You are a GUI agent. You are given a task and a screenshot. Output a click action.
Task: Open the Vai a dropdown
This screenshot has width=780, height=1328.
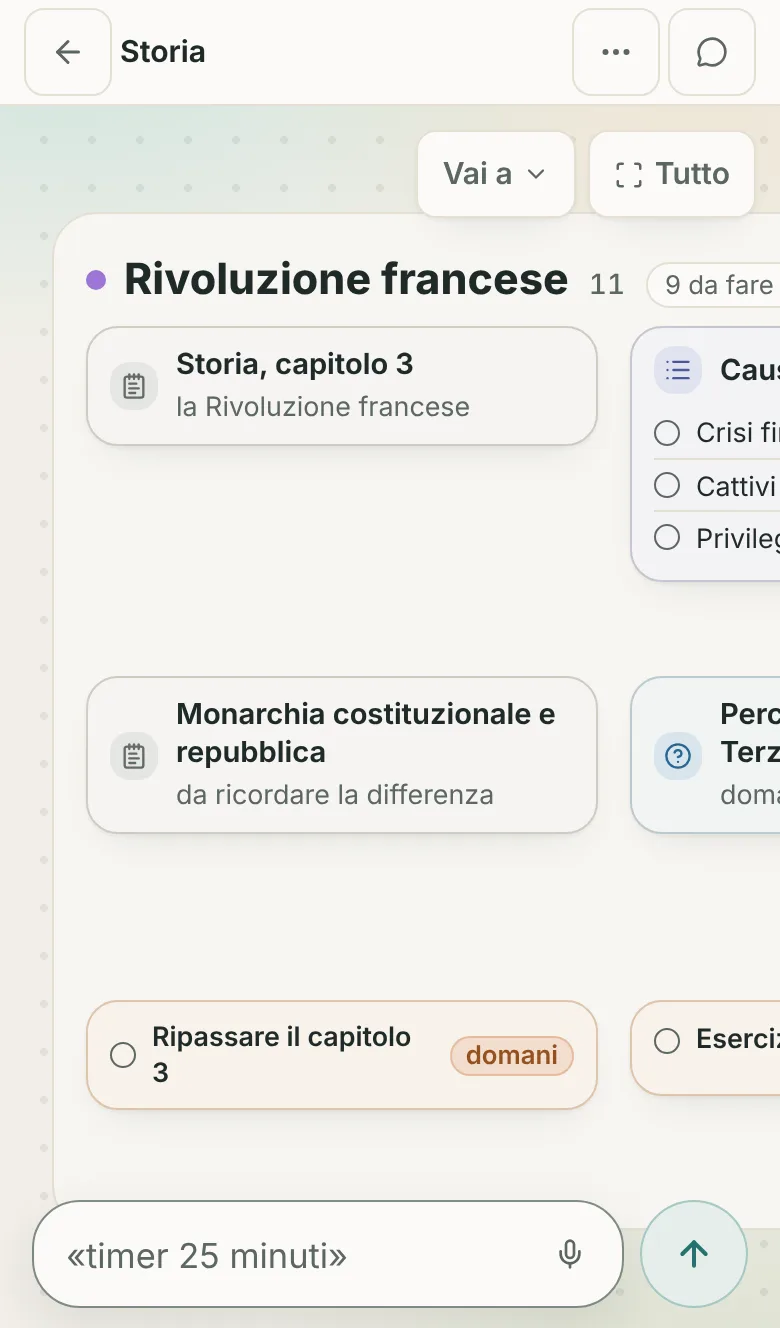pyautogui.click(x=496, y=174)
